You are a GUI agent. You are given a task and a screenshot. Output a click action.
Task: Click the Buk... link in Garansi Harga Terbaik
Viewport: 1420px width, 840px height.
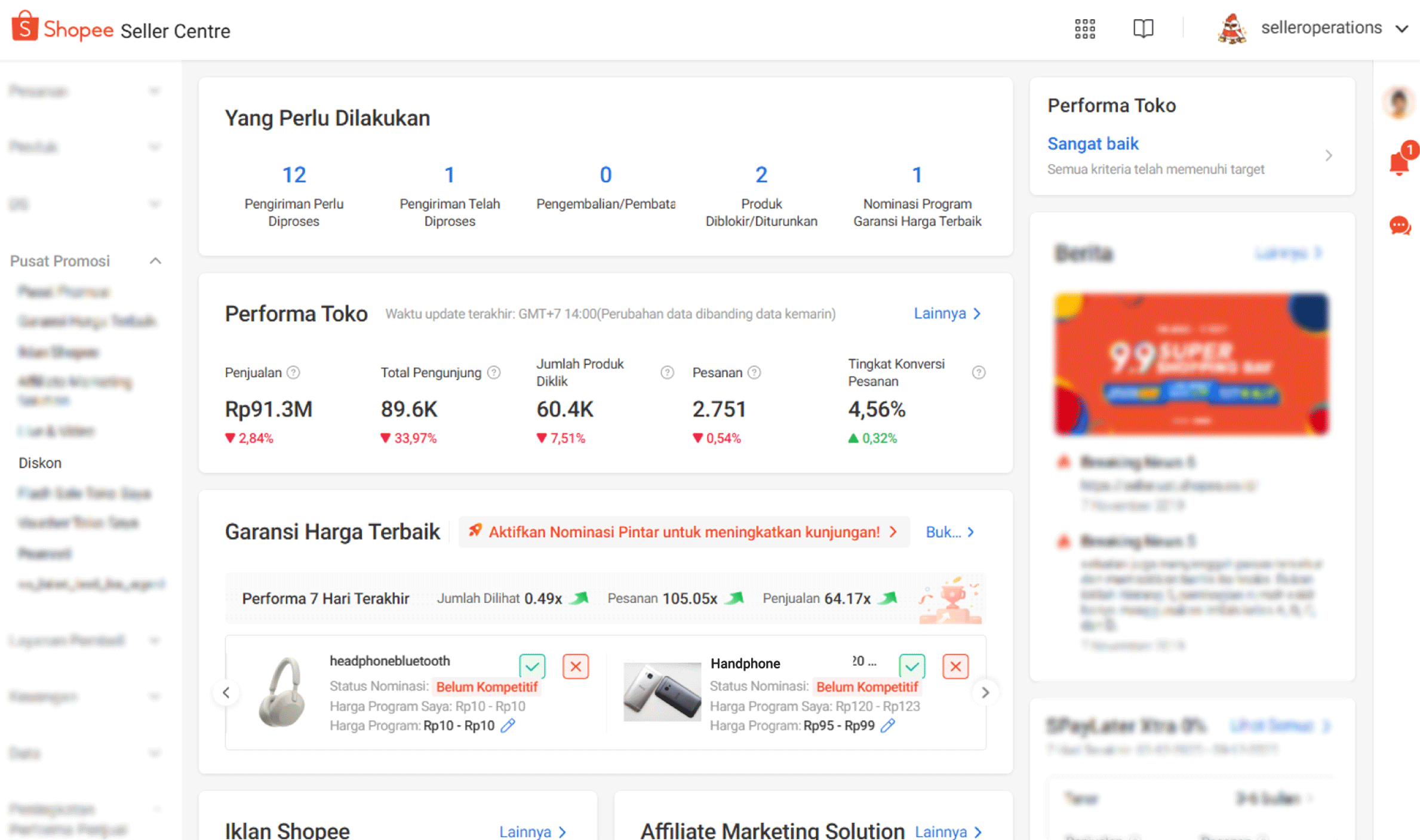click(950, 532)
